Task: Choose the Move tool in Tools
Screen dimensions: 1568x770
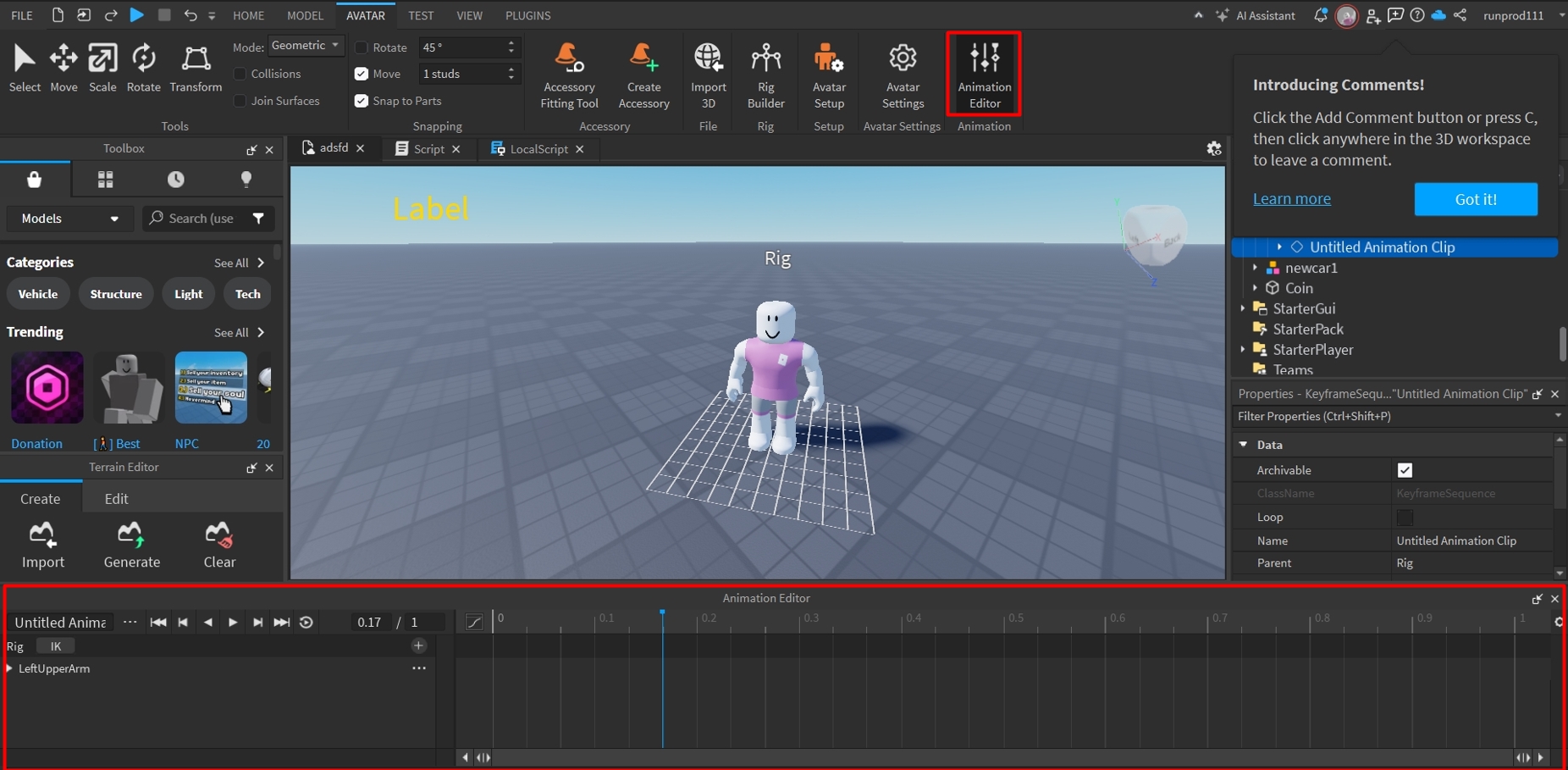Action: tap(63, 68)
